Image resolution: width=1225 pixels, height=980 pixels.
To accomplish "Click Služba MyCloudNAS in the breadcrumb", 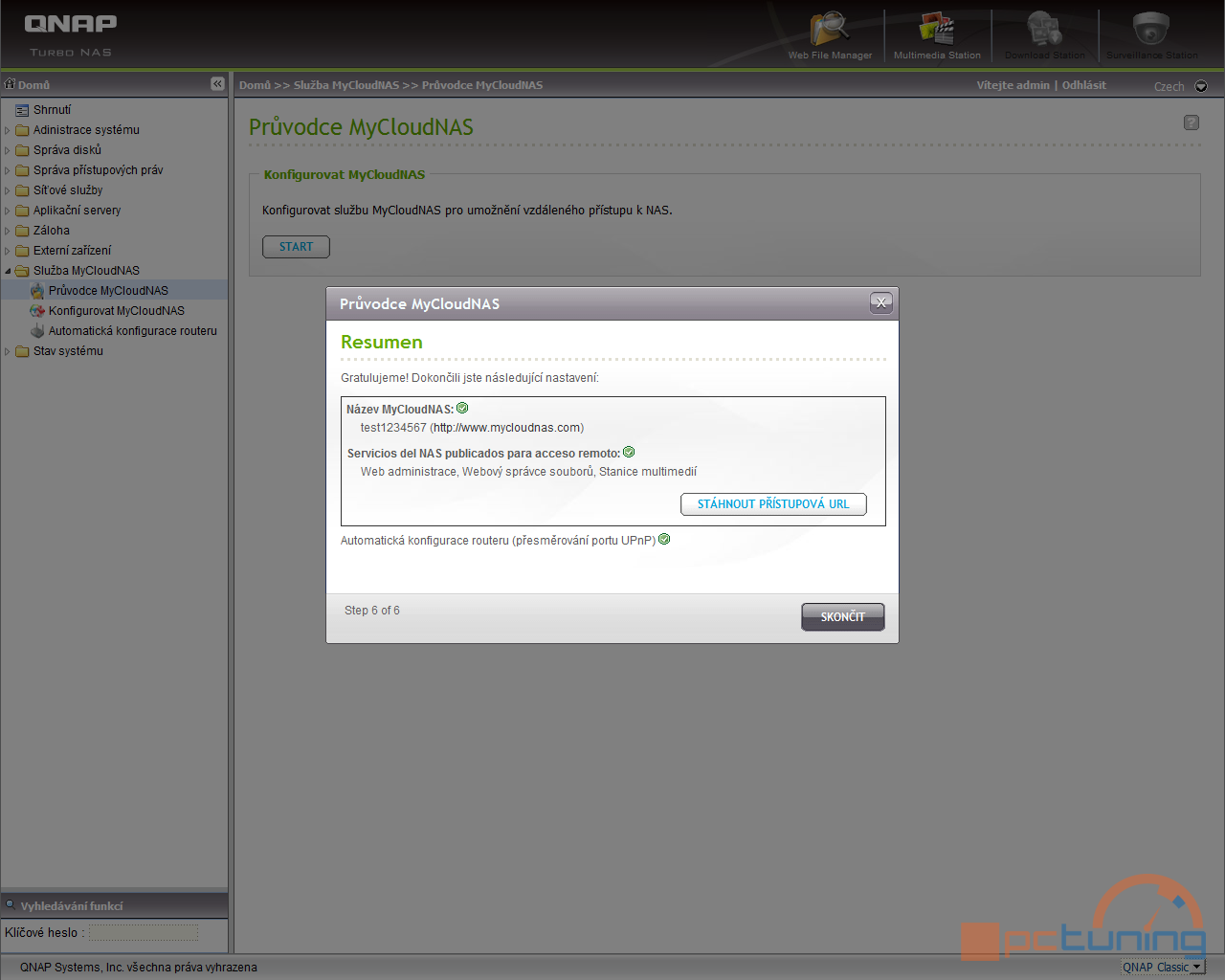I will pos(345,85).
